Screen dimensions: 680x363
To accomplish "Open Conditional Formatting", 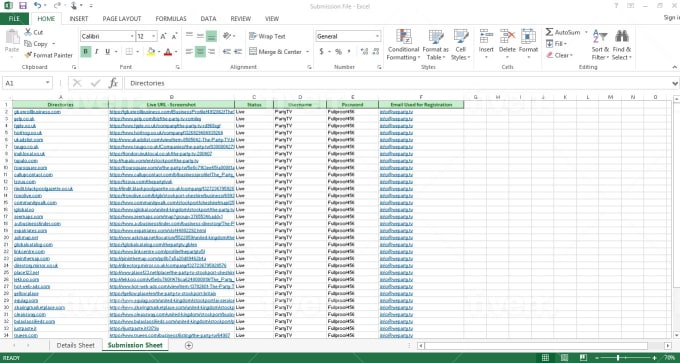I will coord(403,45).
